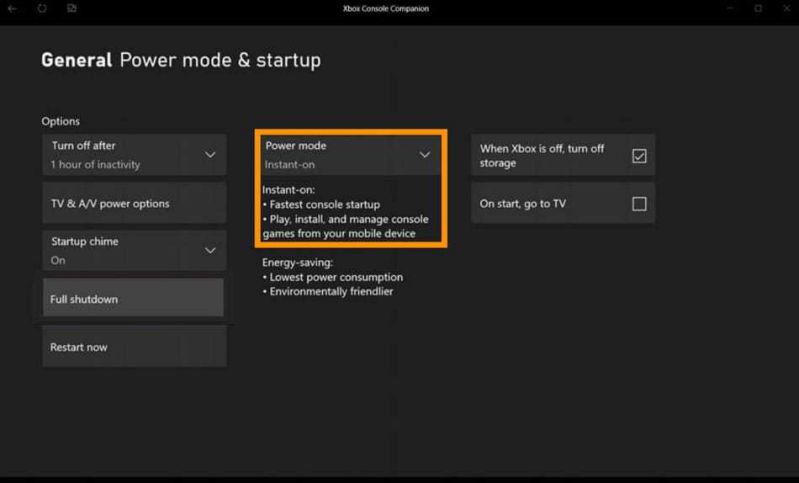
Task: Click the third title bar icon beside refresh
Action: pos(72,8)
